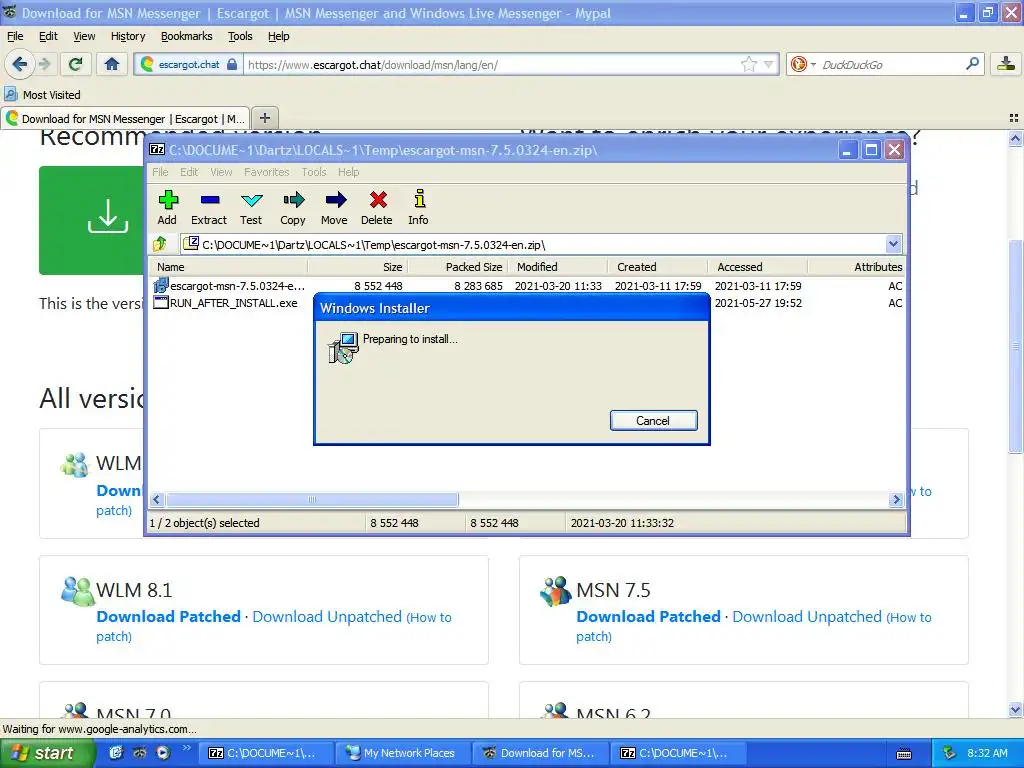The image size is (1024, 768).
Task: Reload the current page
Action: pyautogui.click(x=76, y=64)
